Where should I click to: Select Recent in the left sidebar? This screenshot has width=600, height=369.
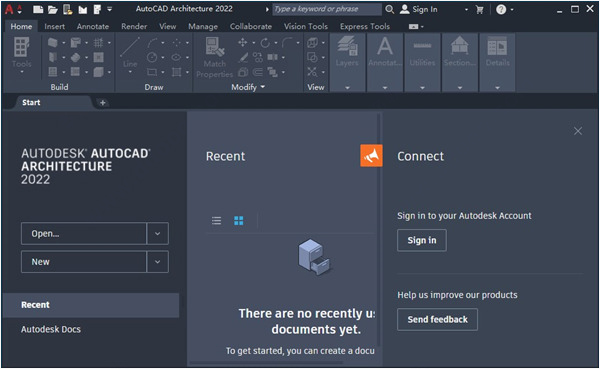click(x=91, y=305)
